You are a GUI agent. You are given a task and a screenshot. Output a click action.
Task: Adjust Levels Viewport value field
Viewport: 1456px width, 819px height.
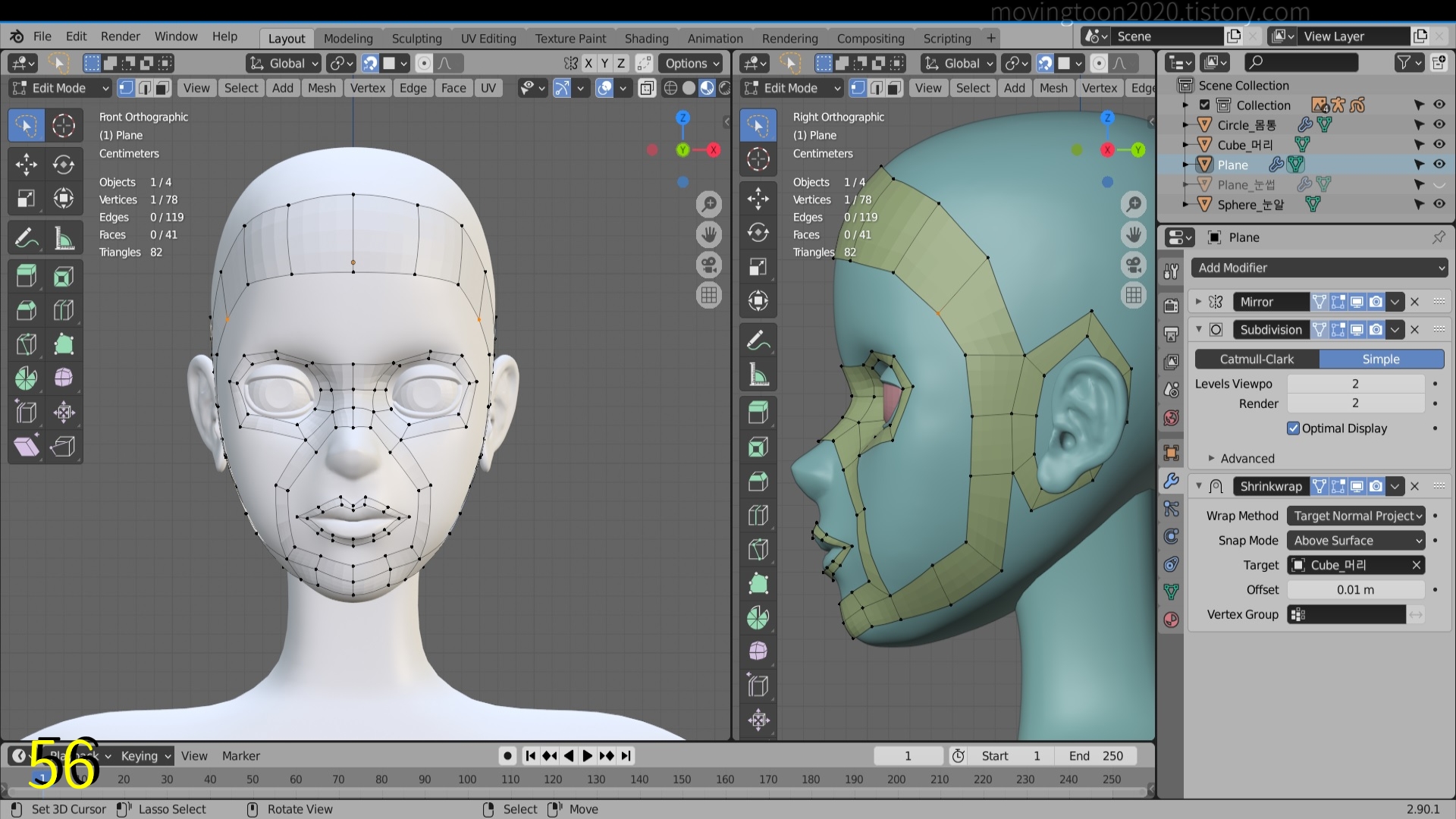tap(1356, 384)
